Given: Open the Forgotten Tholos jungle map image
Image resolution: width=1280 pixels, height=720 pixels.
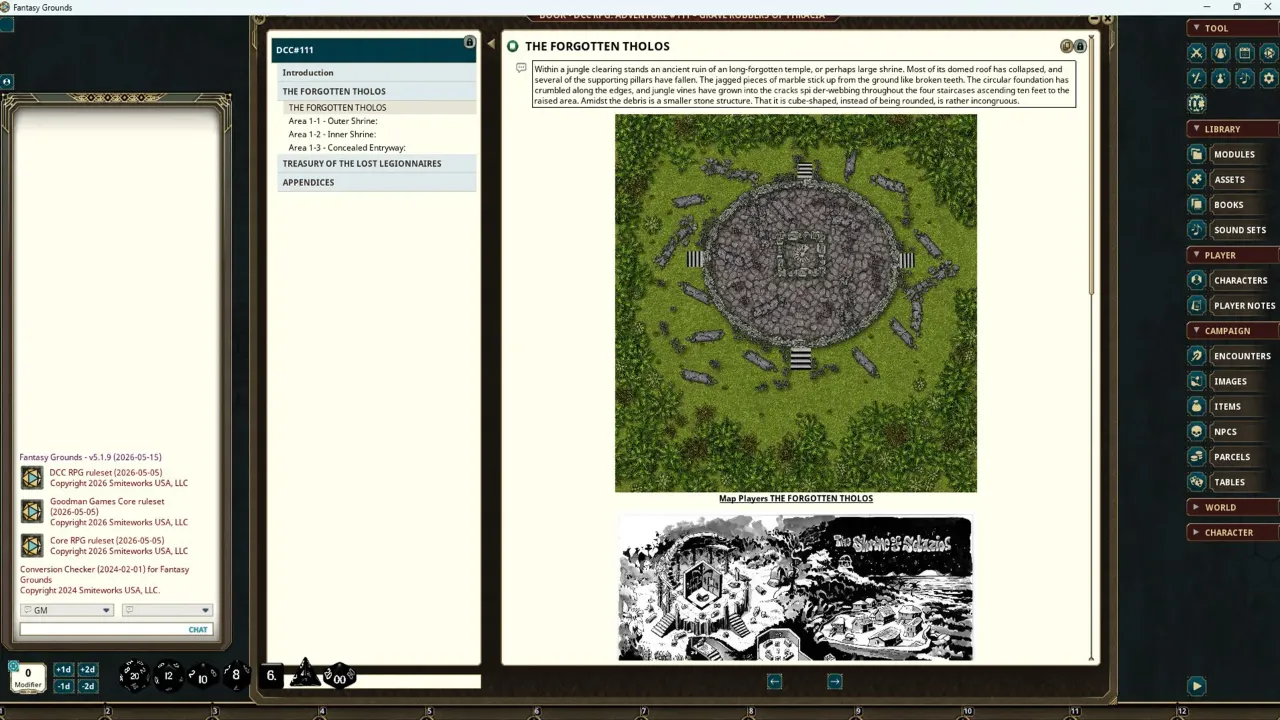Looking at the screenshot, I should (x=796, y=303).
